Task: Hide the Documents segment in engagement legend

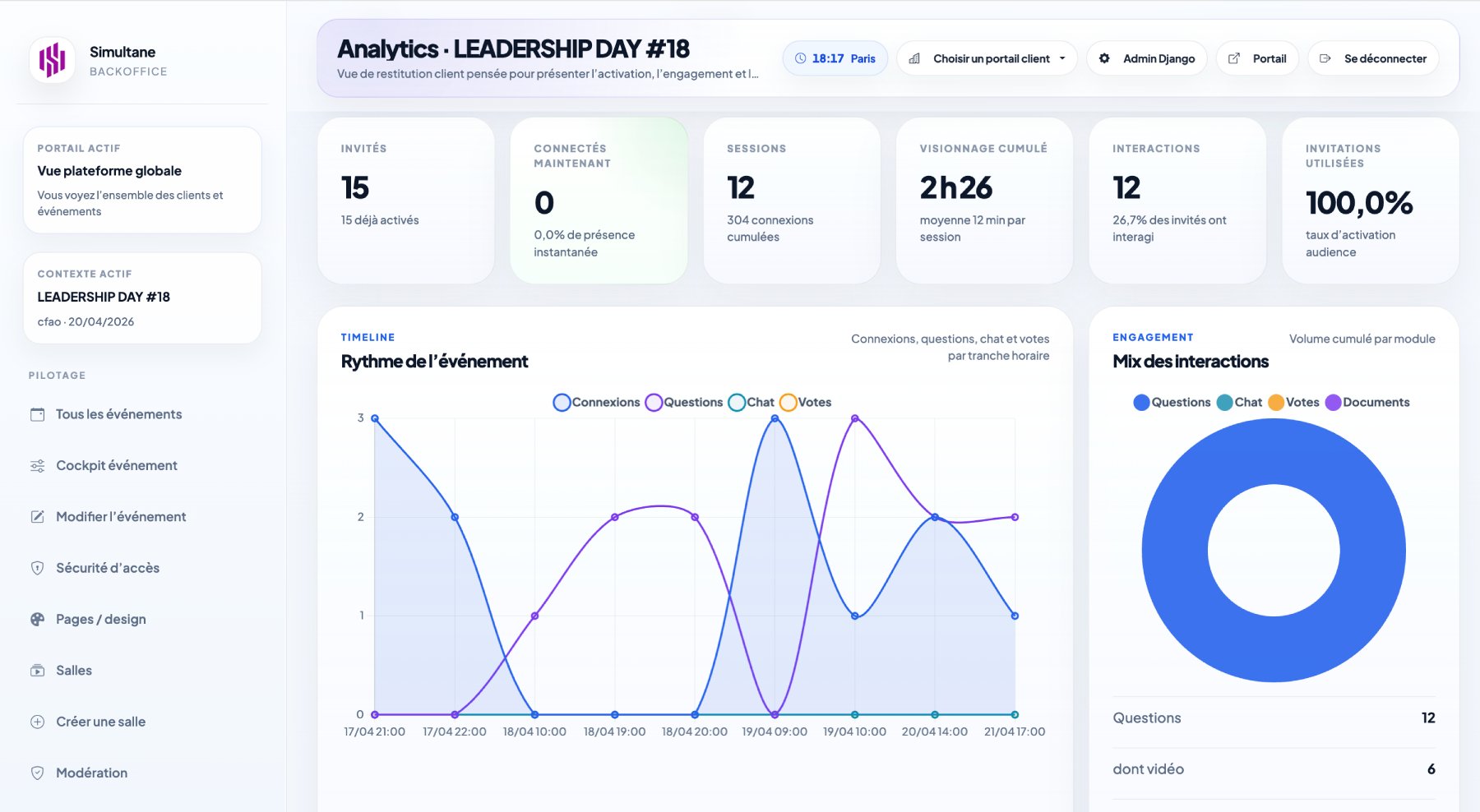Action: point(1367,403)
